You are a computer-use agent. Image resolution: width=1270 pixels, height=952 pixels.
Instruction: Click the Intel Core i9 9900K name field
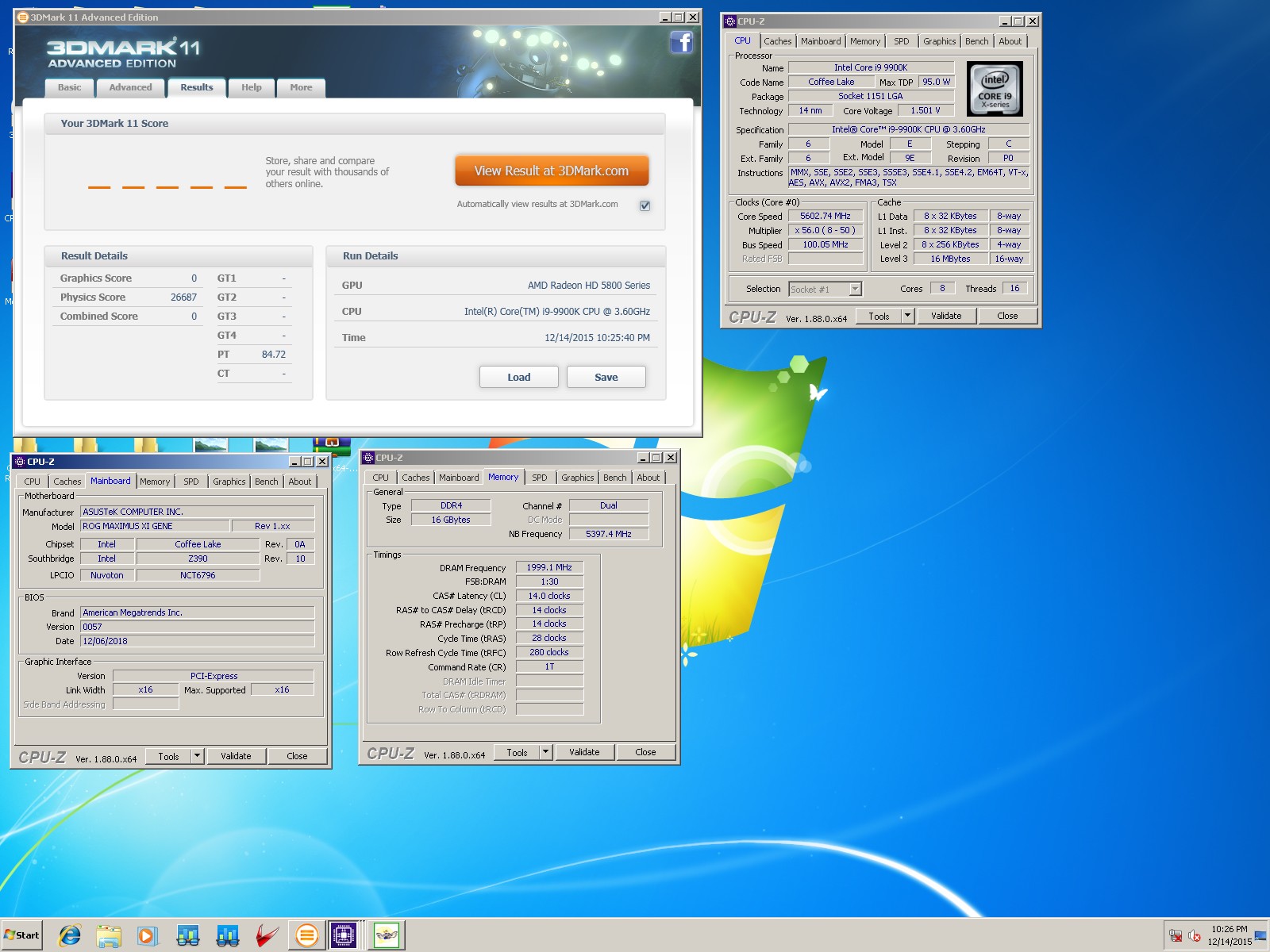(x=870, y=67)
